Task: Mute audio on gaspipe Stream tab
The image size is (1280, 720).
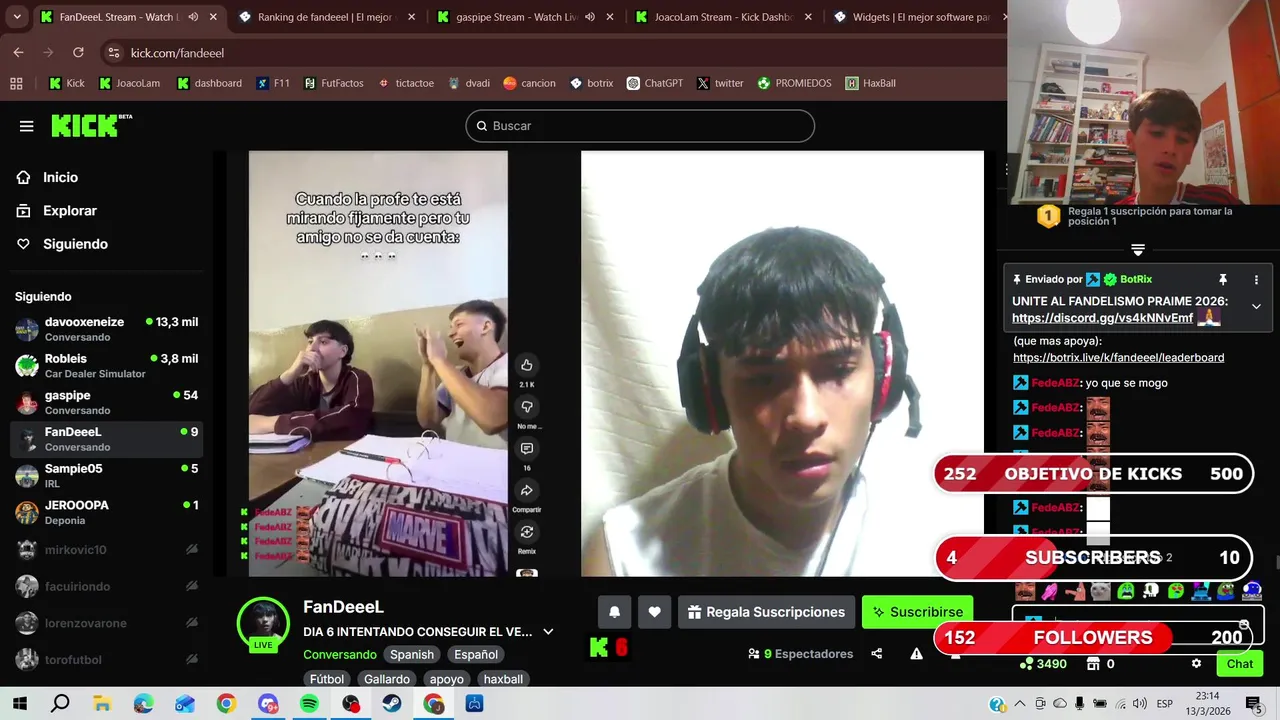Action: click(x=589, y=17)
